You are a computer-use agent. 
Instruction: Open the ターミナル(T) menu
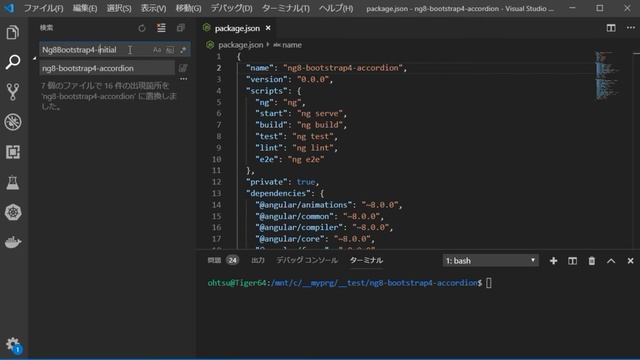(286, 8)
